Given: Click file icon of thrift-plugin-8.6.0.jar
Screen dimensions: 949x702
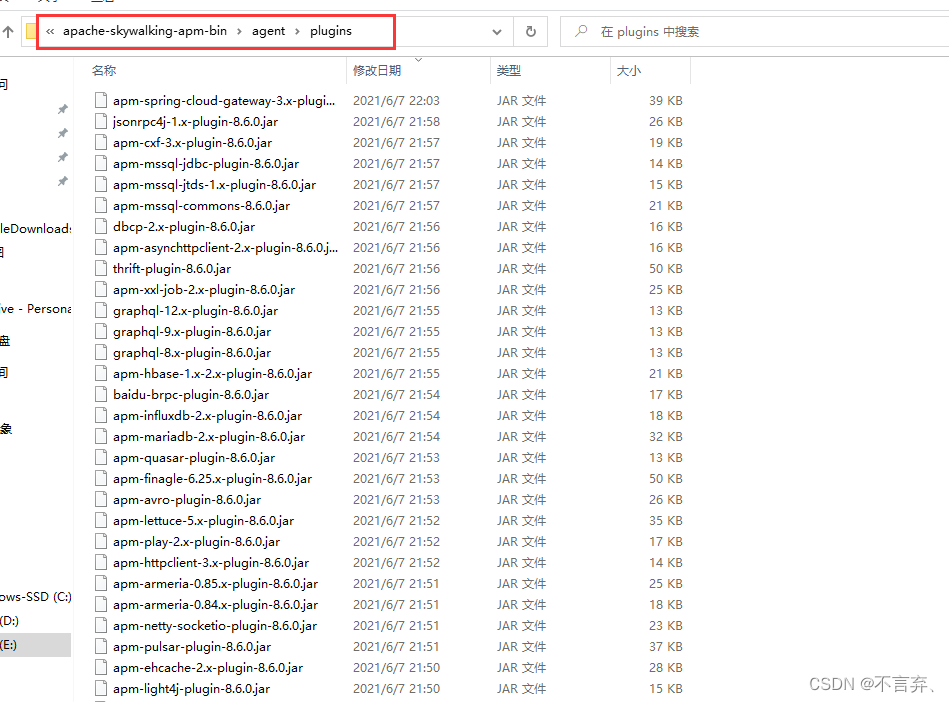Looking at the screenshot, I should pyautogui.click(x=101, y=269).
